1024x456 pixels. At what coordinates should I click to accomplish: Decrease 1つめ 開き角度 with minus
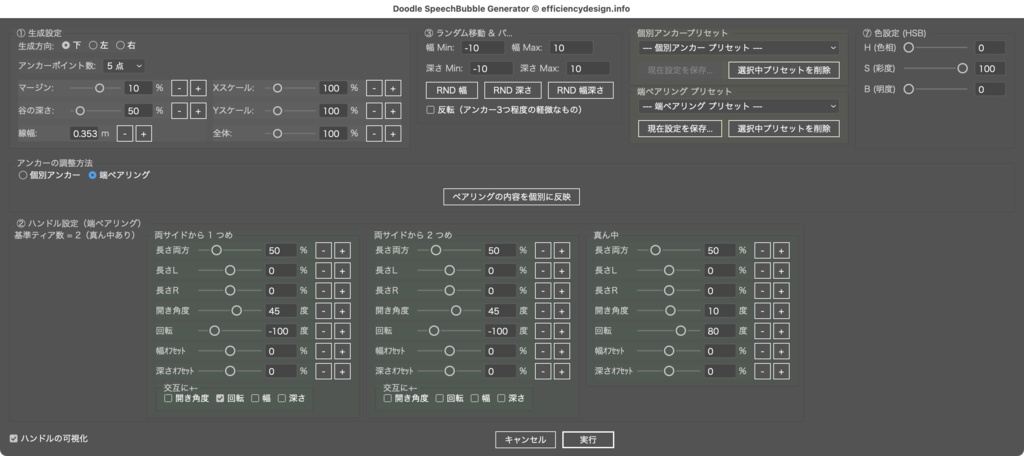[x=323, y=311]
